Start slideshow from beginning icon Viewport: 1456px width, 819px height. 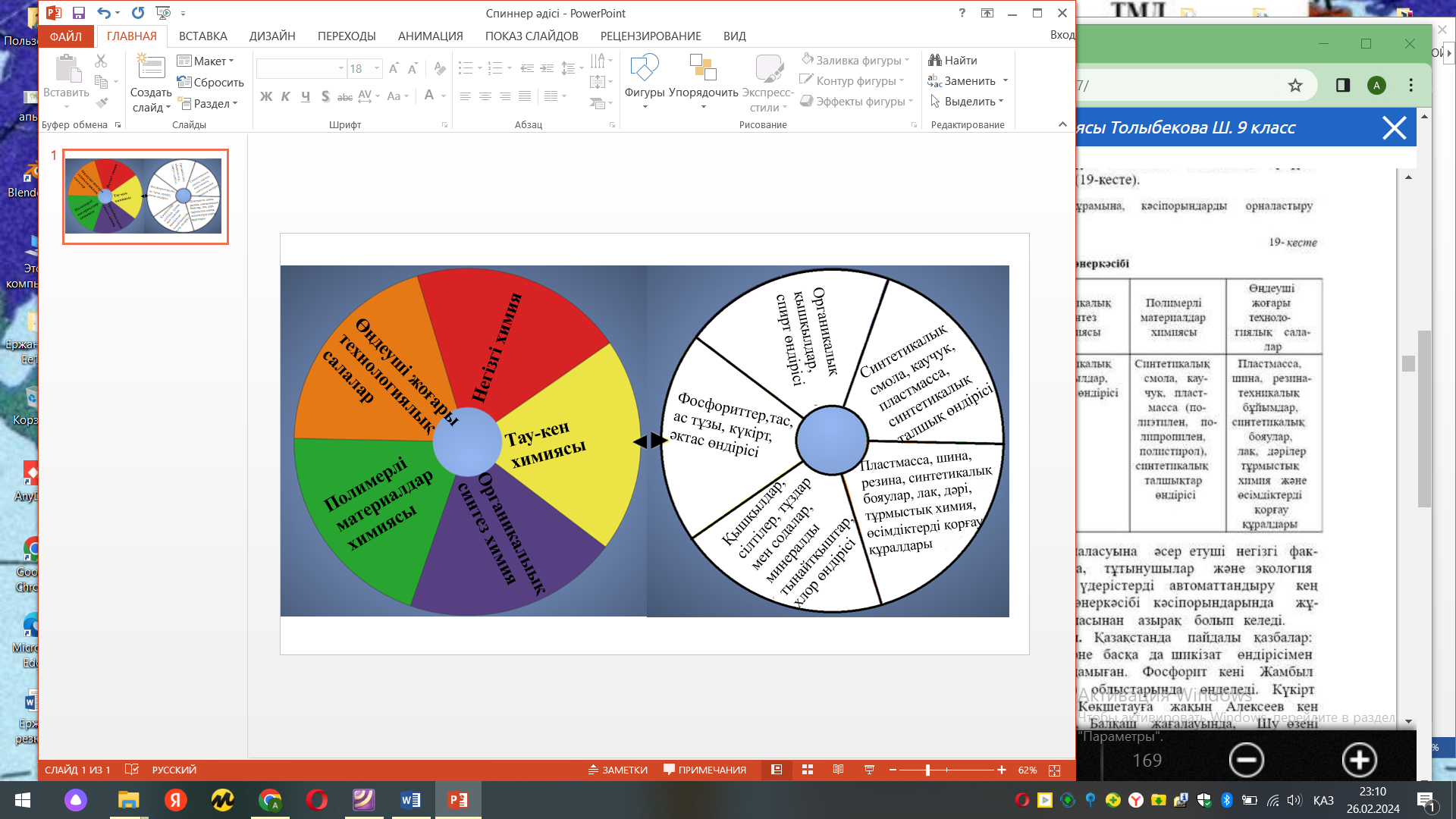point(163,13)
